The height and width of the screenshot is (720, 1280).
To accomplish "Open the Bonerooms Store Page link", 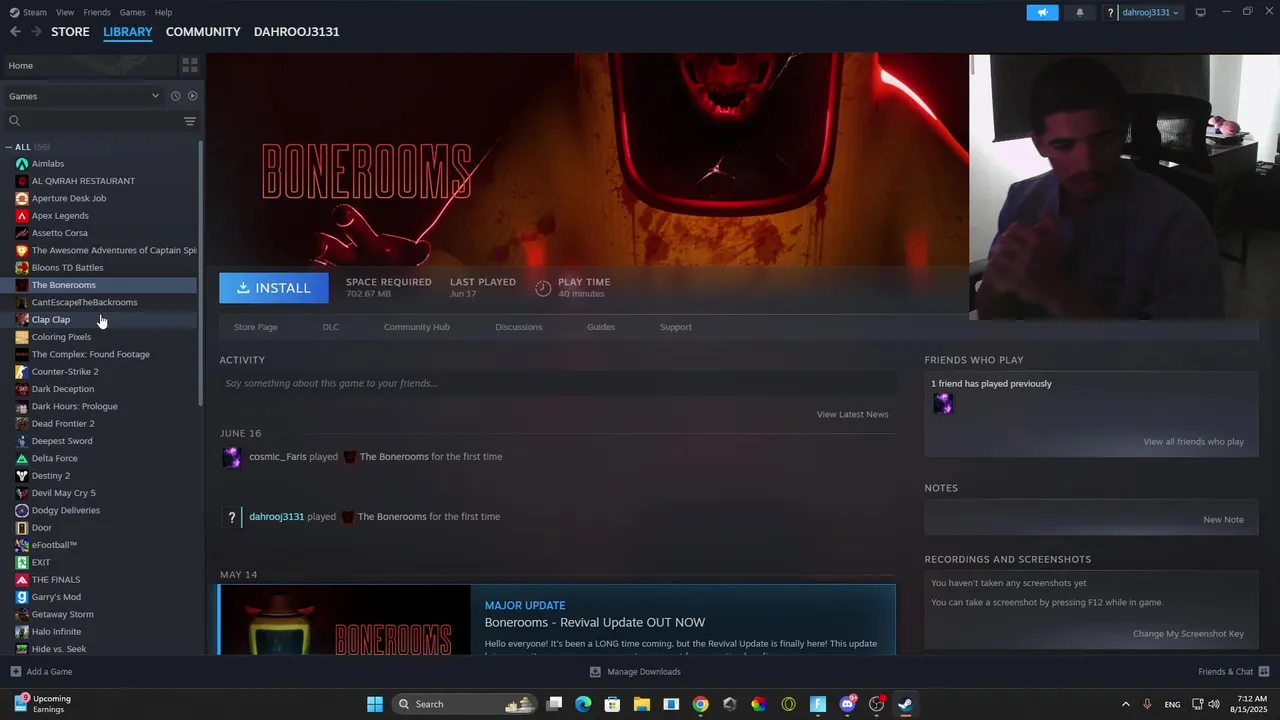I will (256, 327).
